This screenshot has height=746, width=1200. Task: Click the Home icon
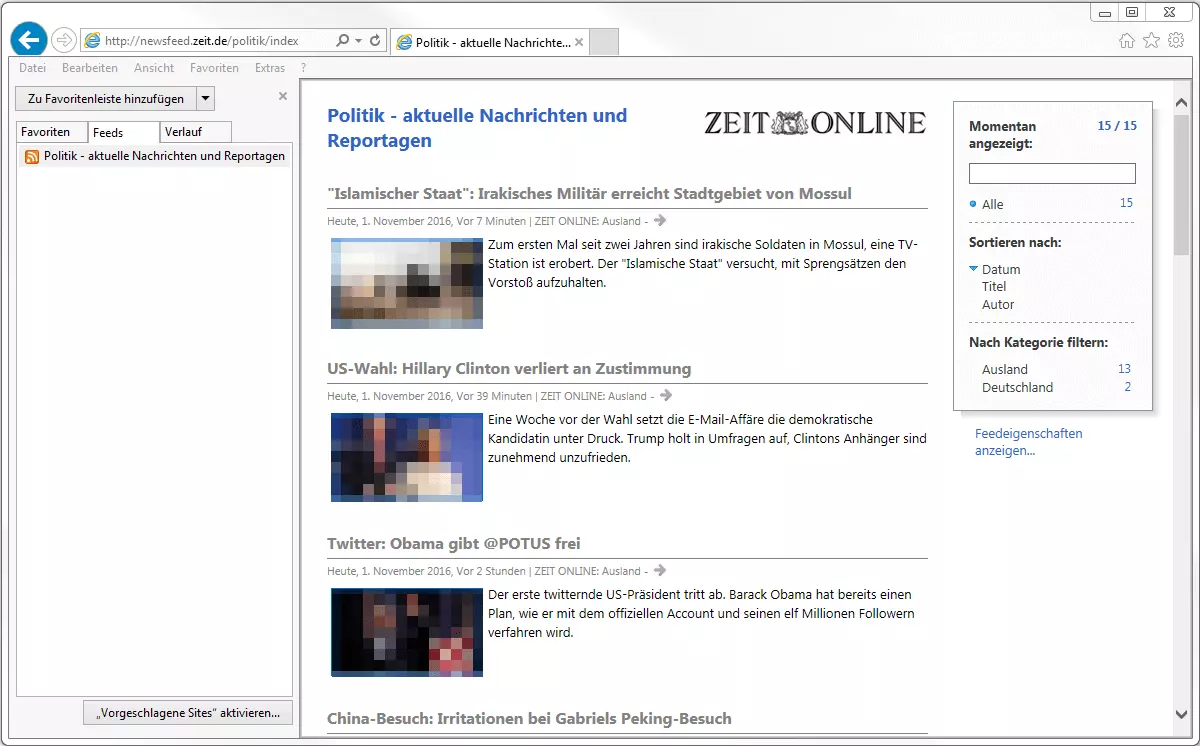1127,41
